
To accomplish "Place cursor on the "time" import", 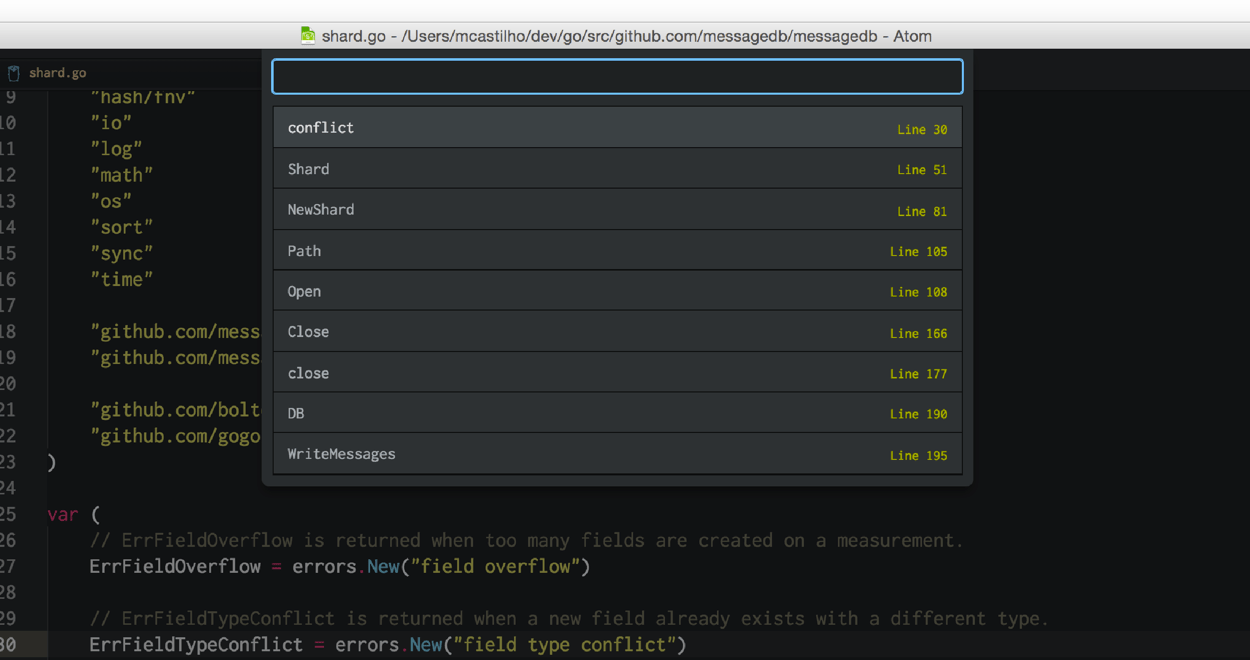I will point(122,280).
